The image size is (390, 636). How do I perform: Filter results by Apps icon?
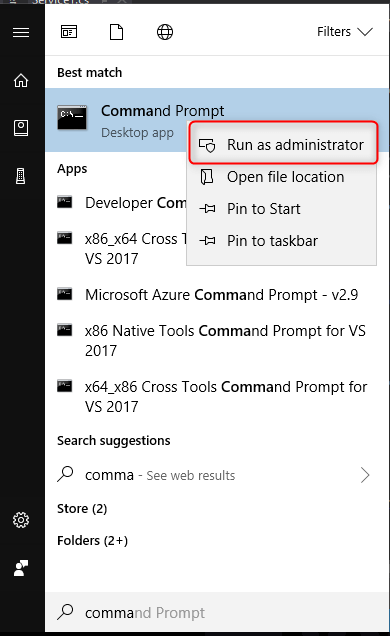[69, 32]
